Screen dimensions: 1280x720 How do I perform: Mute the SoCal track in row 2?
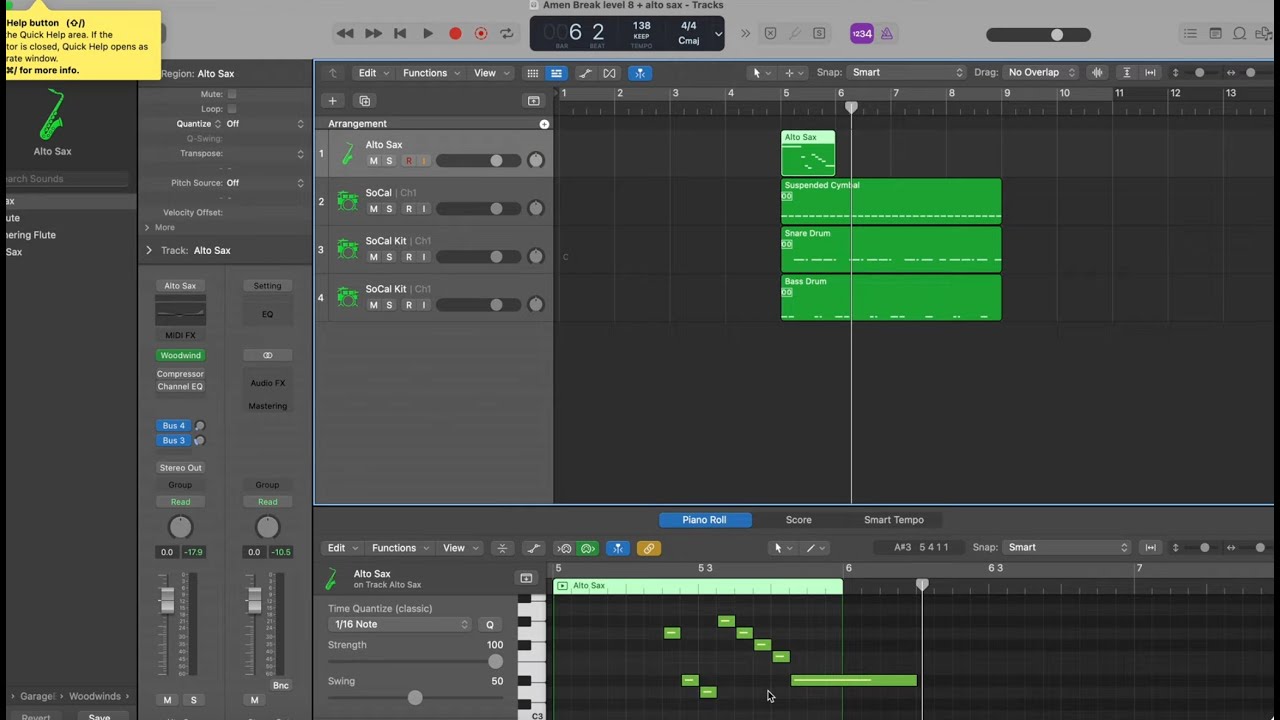(x=373, y=209)
